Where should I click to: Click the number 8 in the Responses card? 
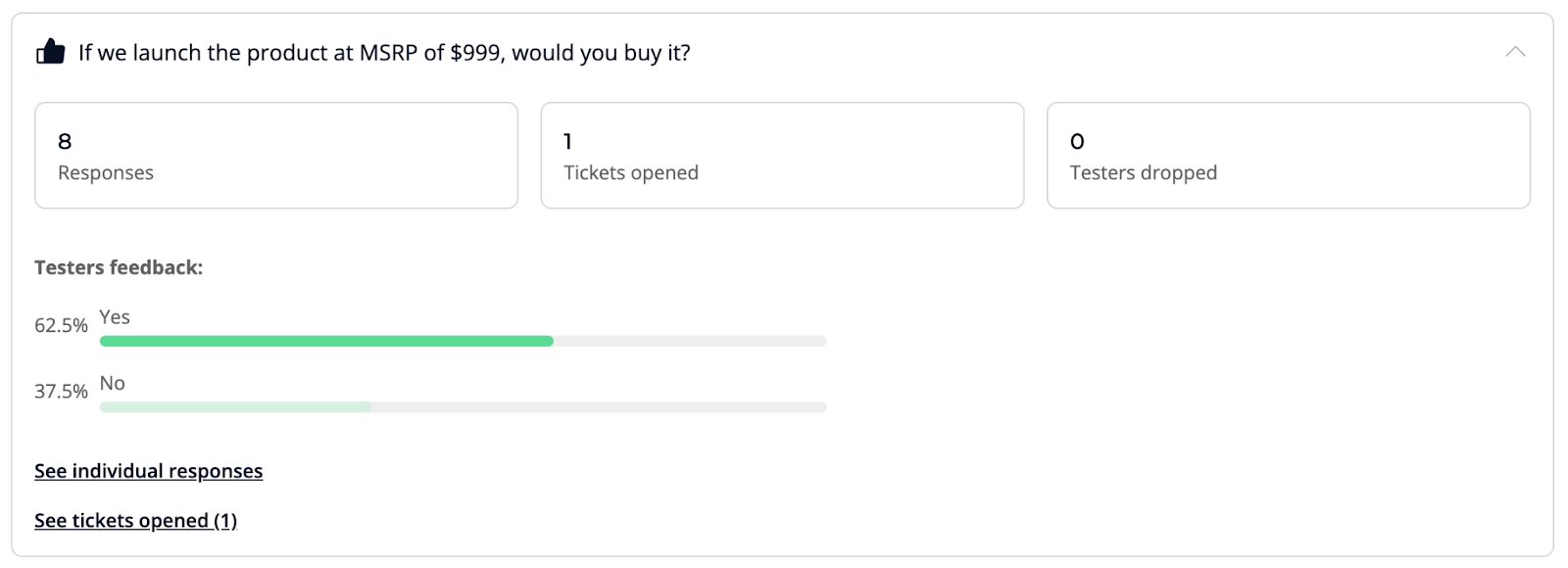(65, 142)
